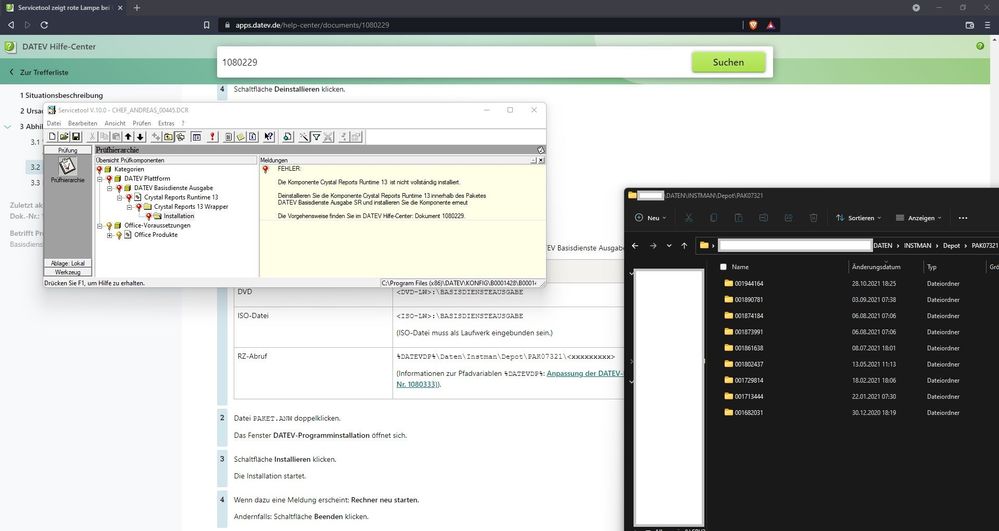Viewport: 999px width, 531px height.
Task: Click the Werkzeug panel button
Action: click(x=68, y=272)
